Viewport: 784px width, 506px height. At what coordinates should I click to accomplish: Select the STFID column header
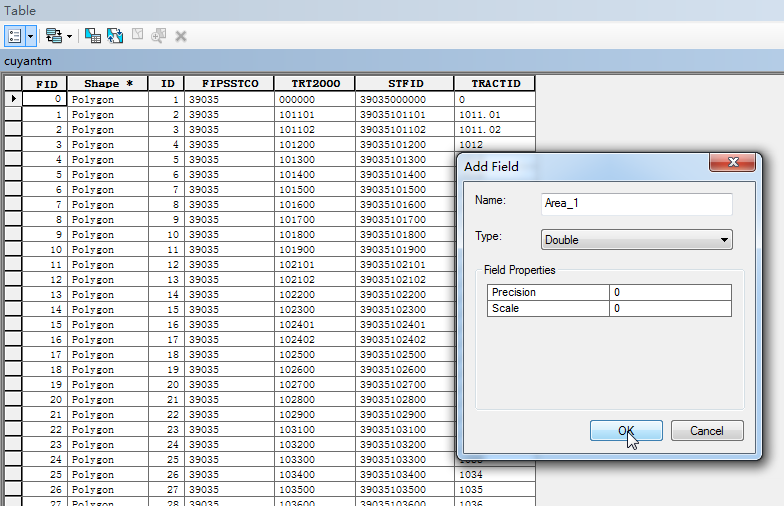click(404, 84)
